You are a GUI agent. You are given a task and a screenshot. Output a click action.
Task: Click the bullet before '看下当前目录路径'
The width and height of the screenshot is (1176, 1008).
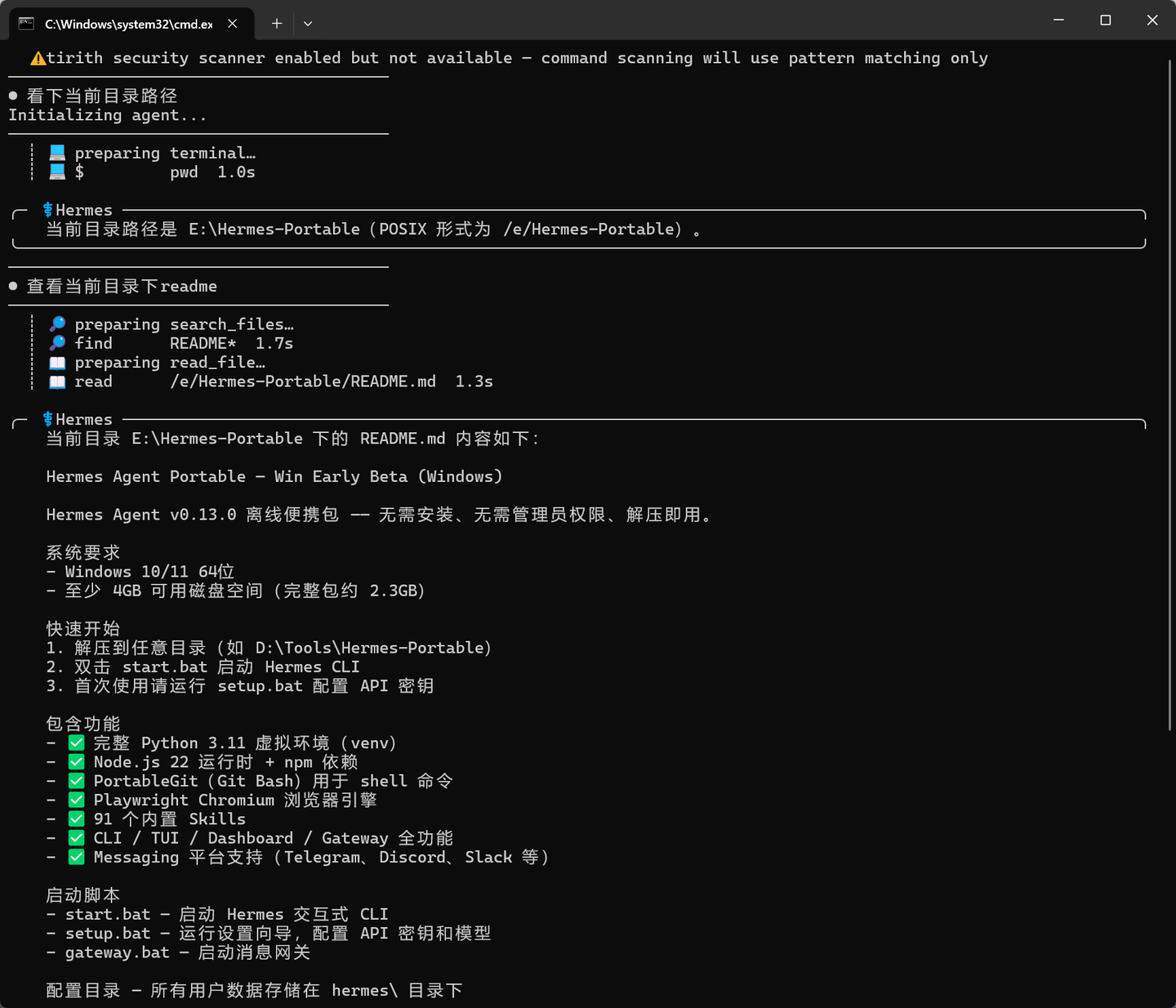point(13,96)
